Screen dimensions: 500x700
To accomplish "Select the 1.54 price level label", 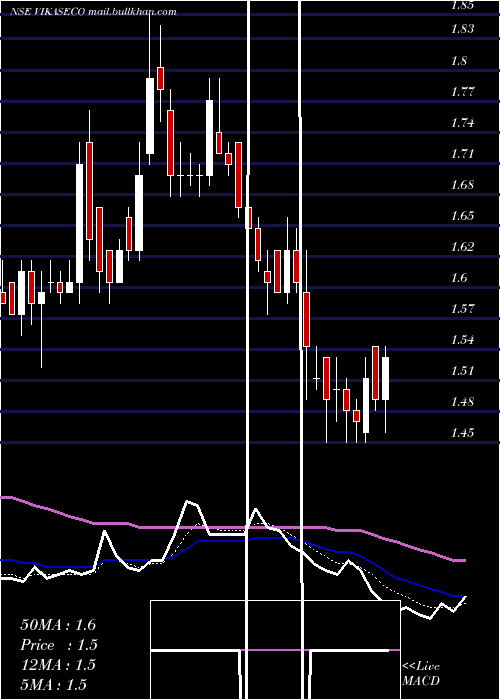I will point(462,340).
